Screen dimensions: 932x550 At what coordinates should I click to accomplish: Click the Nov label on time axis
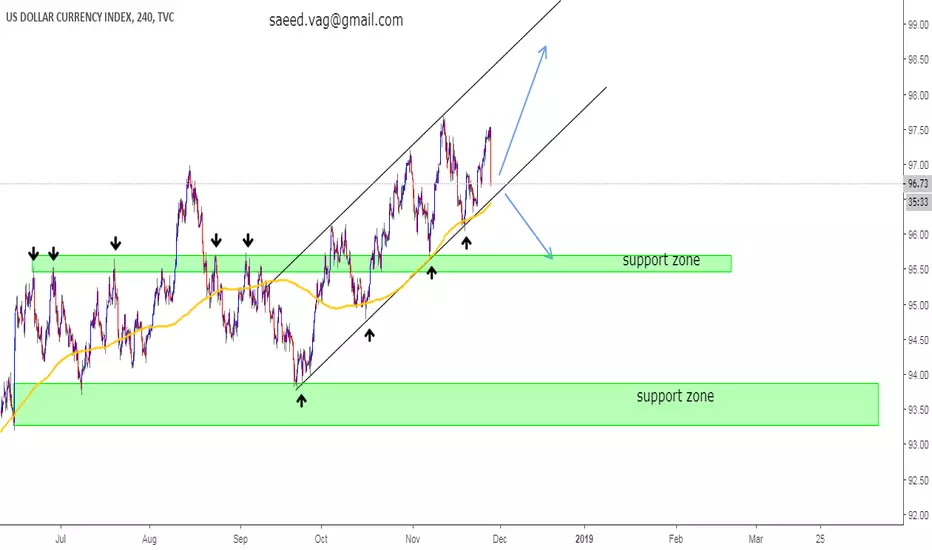click(x=413, y=539)
